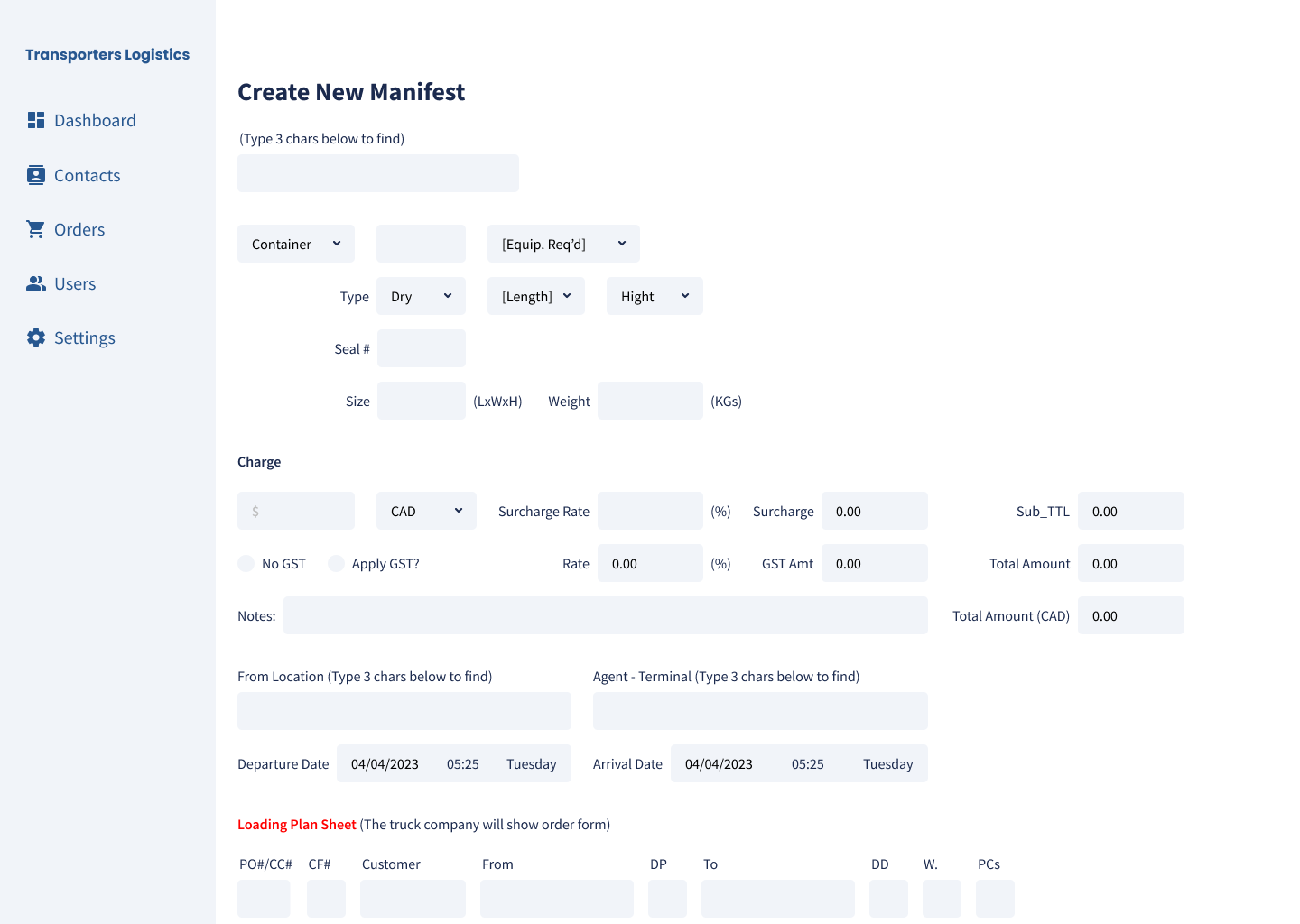Click the Transporters Logistics brand link
This screenshot has width=1300, height=924.
[107, 54]
